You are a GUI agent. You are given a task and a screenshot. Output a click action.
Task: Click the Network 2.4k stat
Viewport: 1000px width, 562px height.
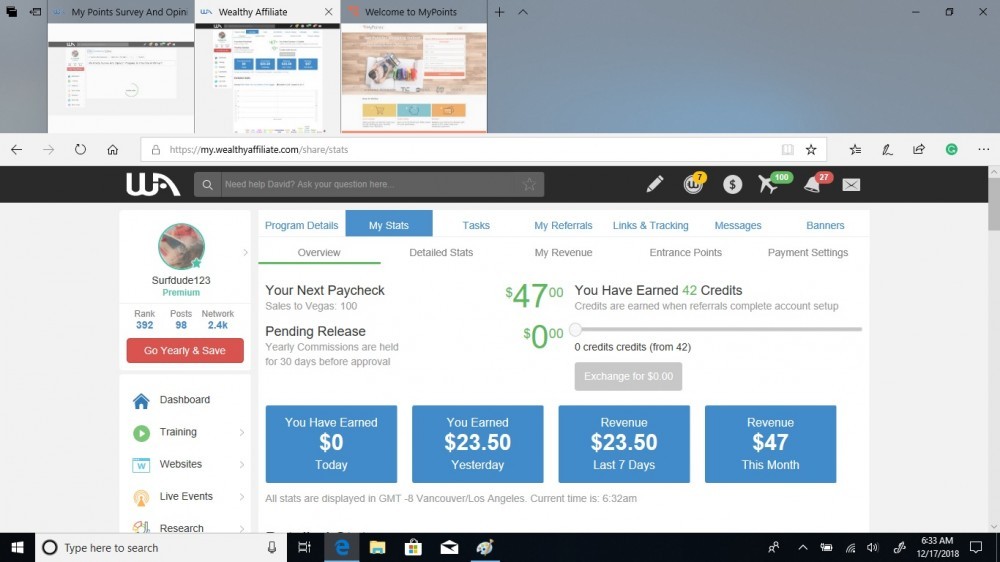click(x=217, y=320)
